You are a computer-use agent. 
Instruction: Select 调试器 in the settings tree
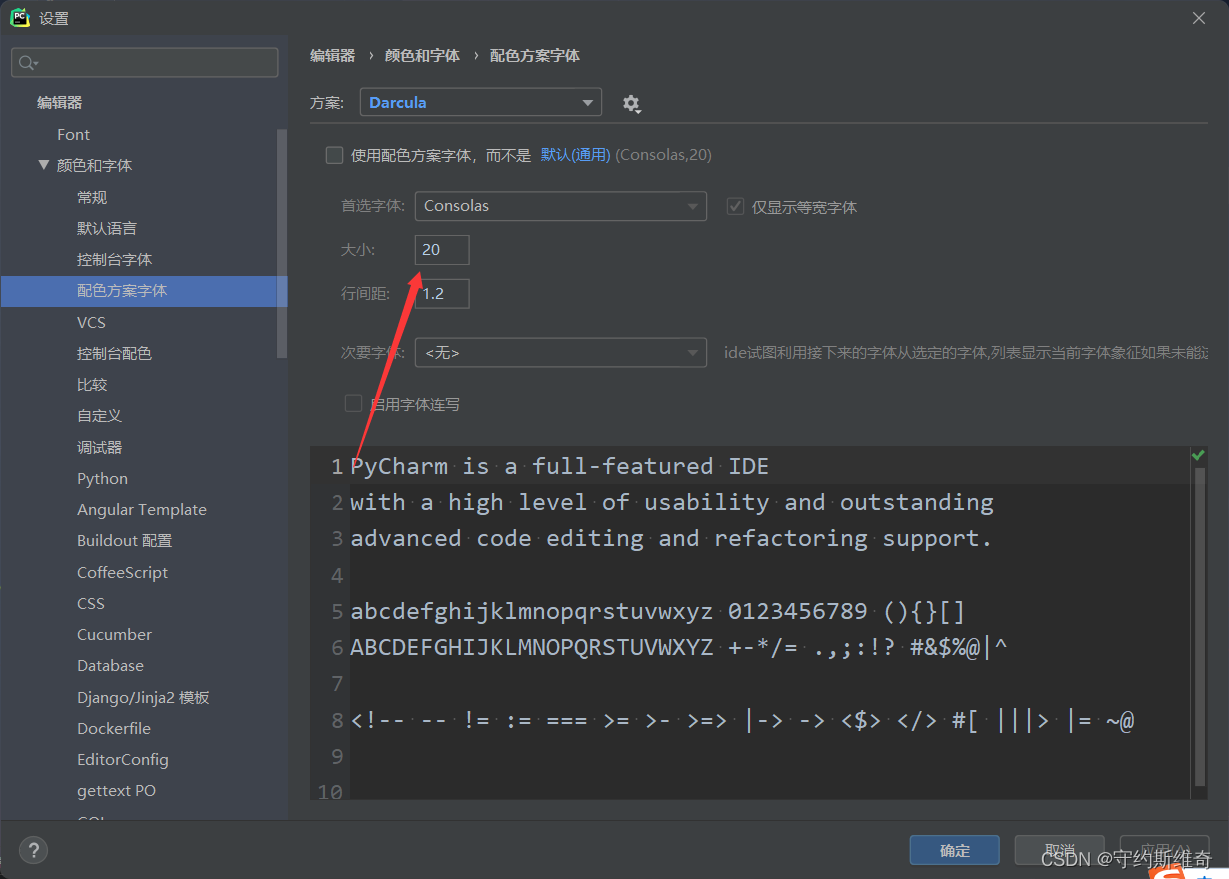(100, 447)
